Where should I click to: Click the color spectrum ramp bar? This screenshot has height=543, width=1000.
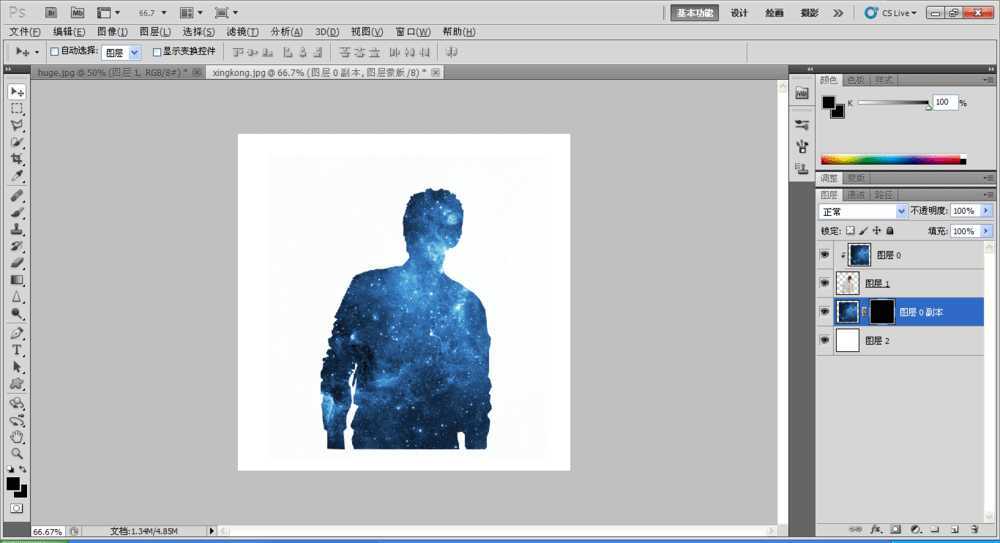pyautogui.click(x=890, y=159)
